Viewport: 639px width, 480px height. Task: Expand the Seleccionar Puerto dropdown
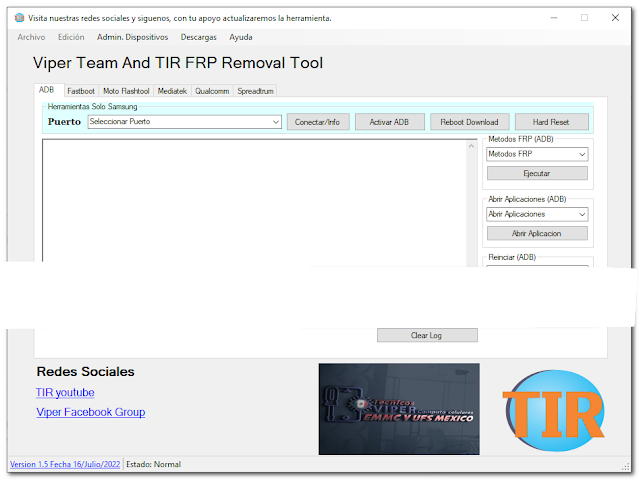[185, 121]
